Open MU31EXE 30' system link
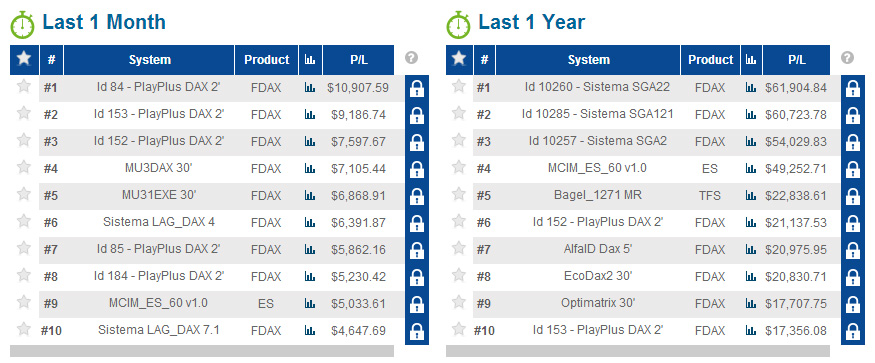 click(x=159, y=195)
